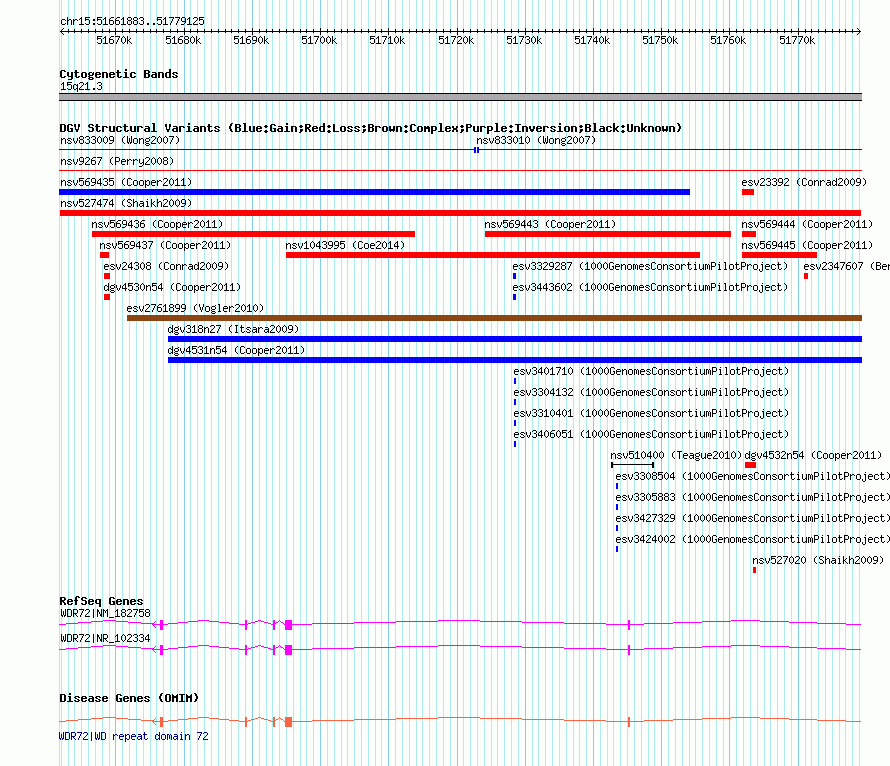
Task: Open the esv2761899 (Vogler2010) brown complex bar
Action: tap(494, 318)
